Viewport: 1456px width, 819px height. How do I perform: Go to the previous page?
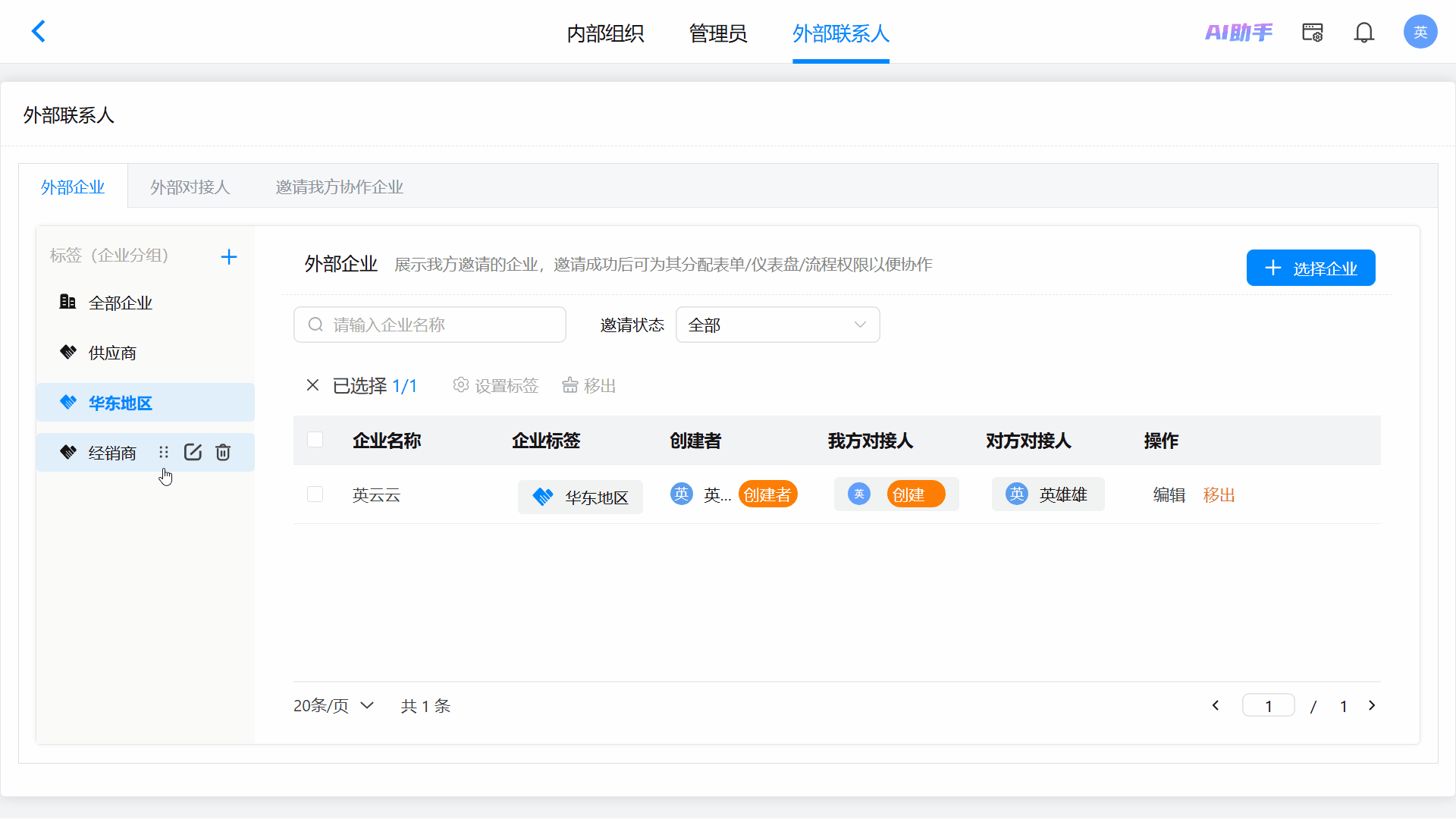coord(1216,706)
